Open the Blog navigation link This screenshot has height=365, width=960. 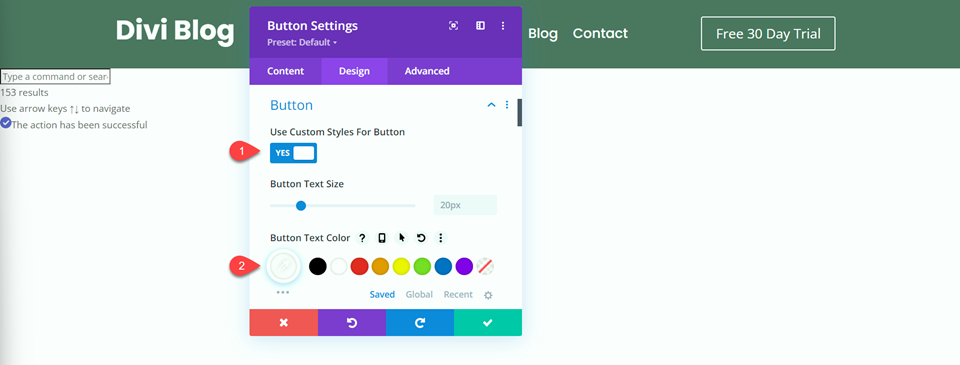tap(543, 34)
